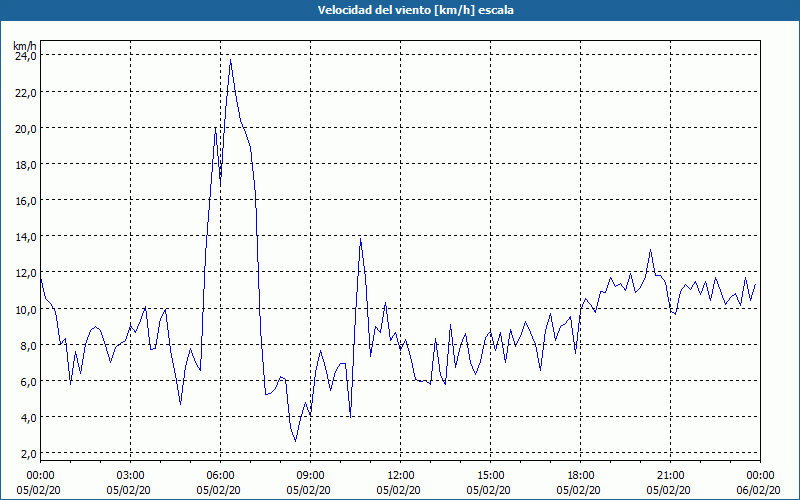The height and width of the screenshot is (500, 800).
Task: Select the "06:00" time label
Action: coord(220,476)
